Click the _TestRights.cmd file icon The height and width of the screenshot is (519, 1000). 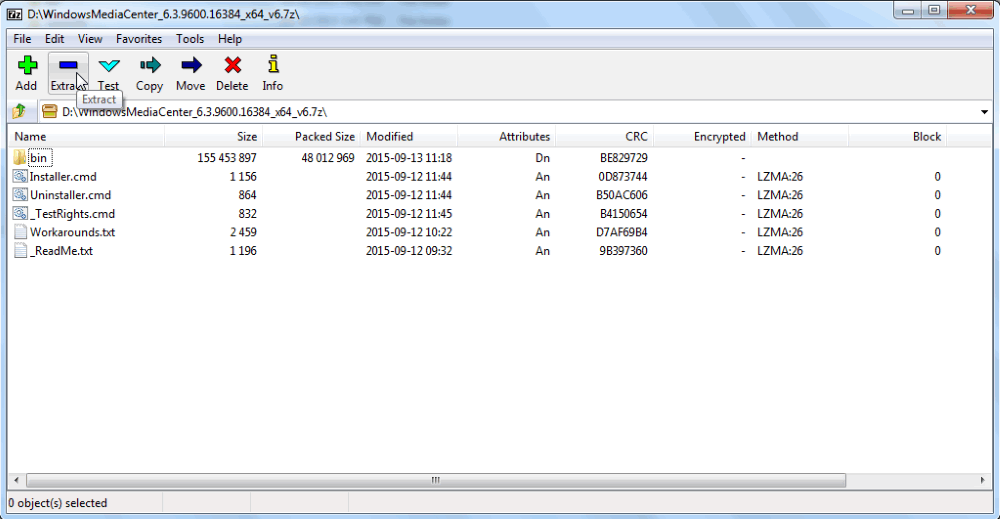pyautogui.click(x=20, y=214)
